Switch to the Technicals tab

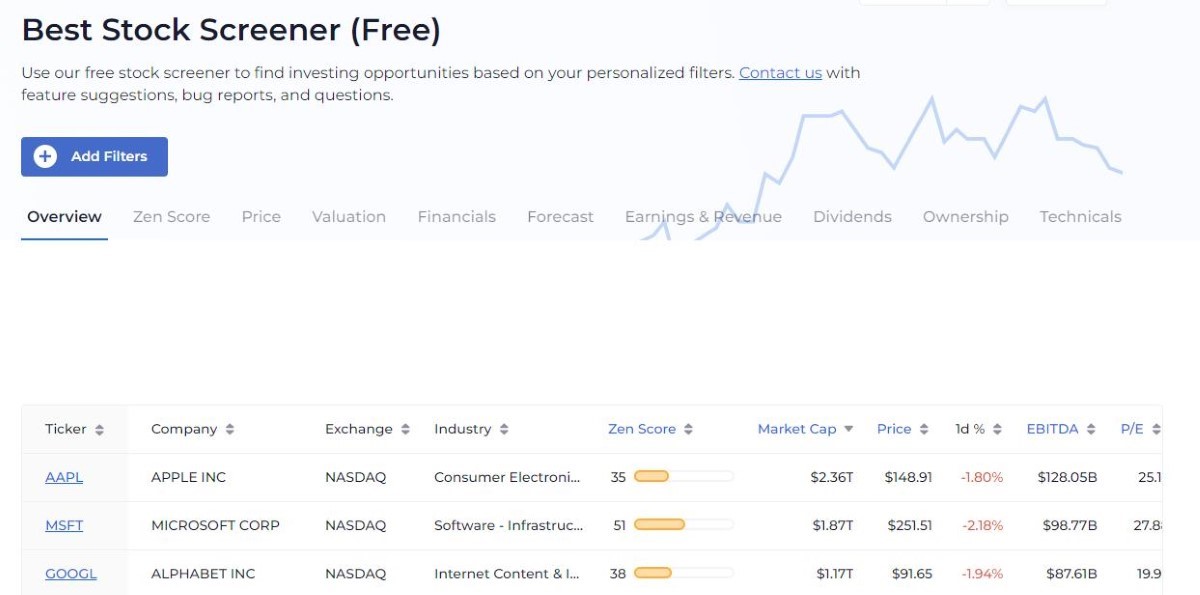click(1080, 217)
